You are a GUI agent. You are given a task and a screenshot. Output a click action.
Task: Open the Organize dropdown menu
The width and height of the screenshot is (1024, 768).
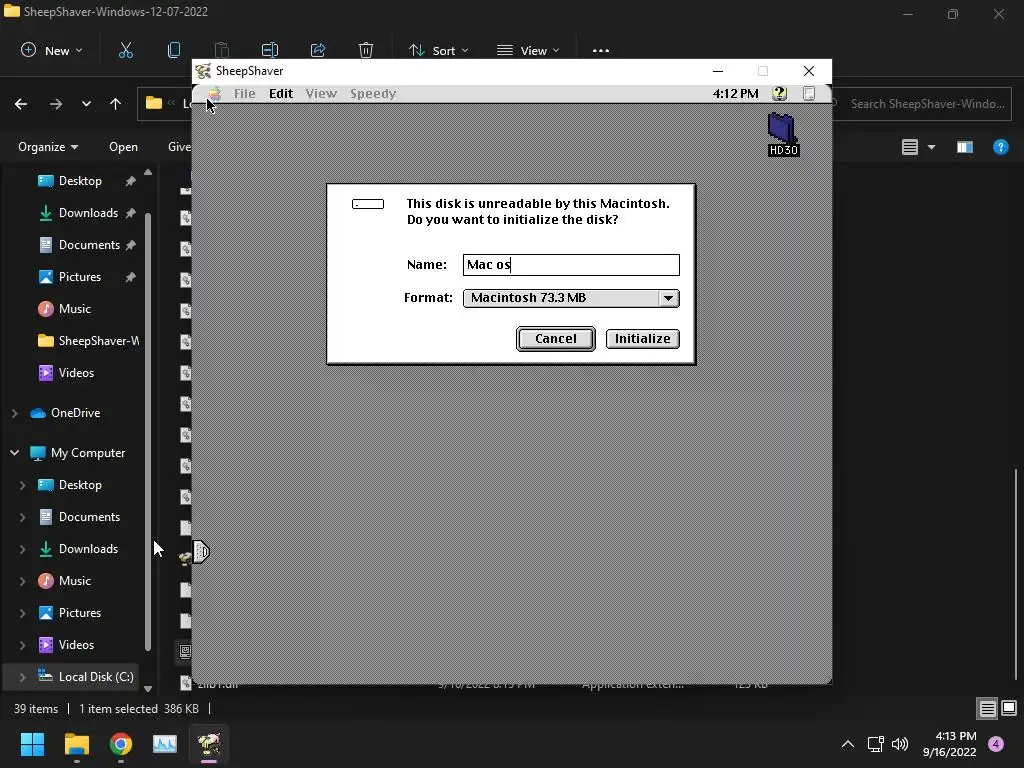pos(48,147)
